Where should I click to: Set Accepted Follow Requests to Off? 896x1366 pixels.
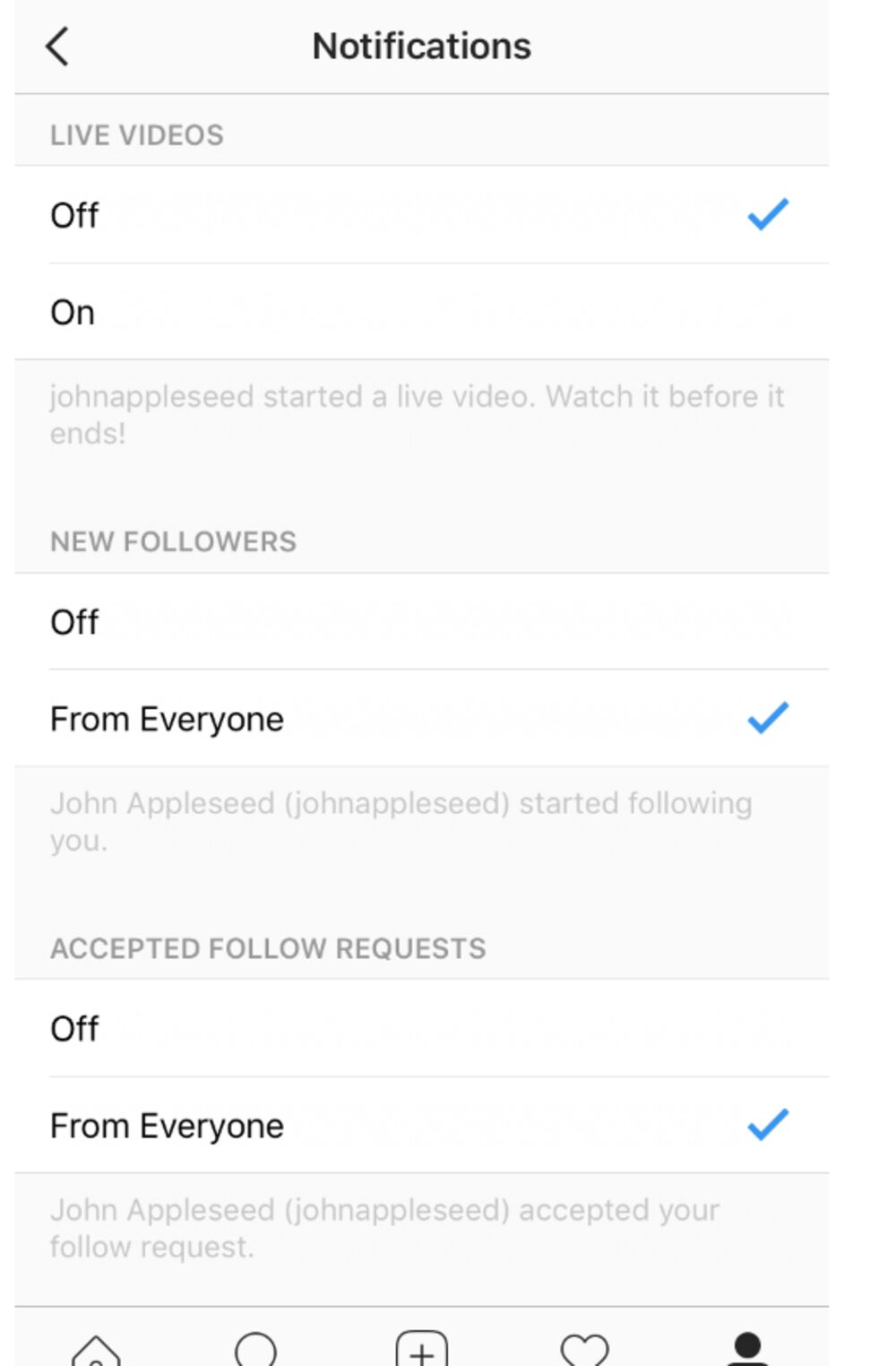[x=74, y=1029]
